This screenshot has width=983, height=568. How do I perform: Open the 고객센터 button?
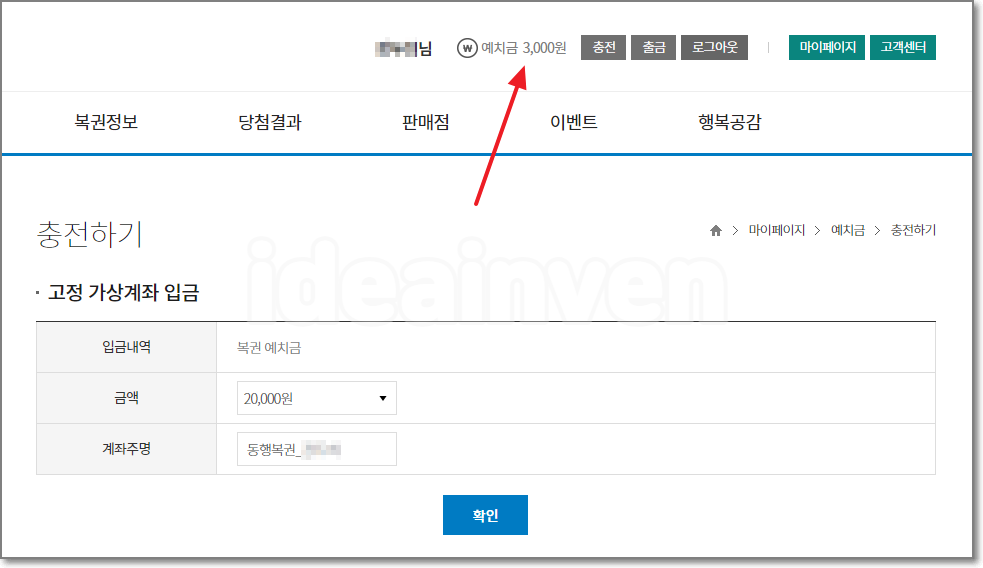tap(903, 48)
